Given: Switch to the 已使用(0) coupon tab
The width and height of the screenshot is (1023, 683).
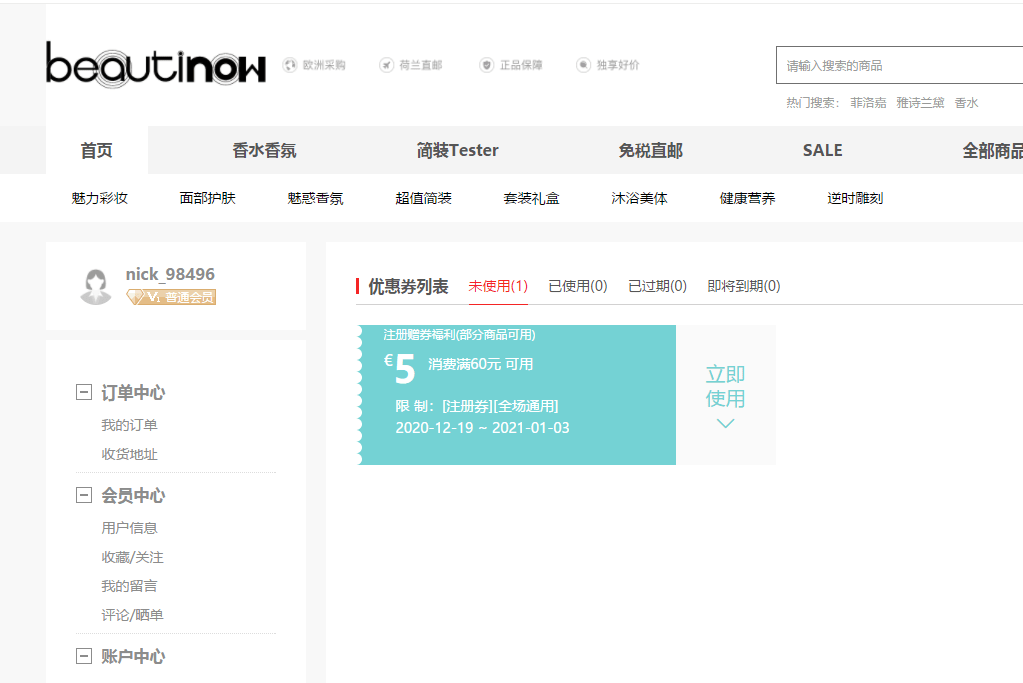Looking at the screenshot, I should coord(578,286).
